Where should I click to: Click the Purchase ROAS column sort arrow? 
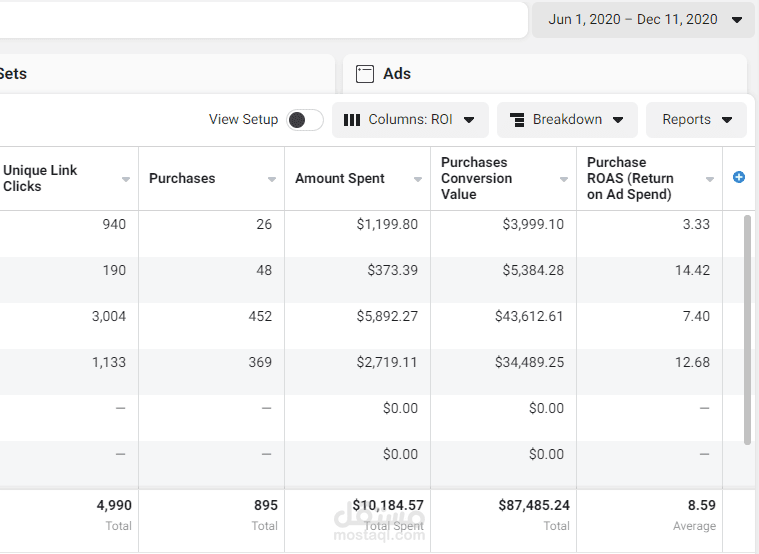click(x=710, y=180)
